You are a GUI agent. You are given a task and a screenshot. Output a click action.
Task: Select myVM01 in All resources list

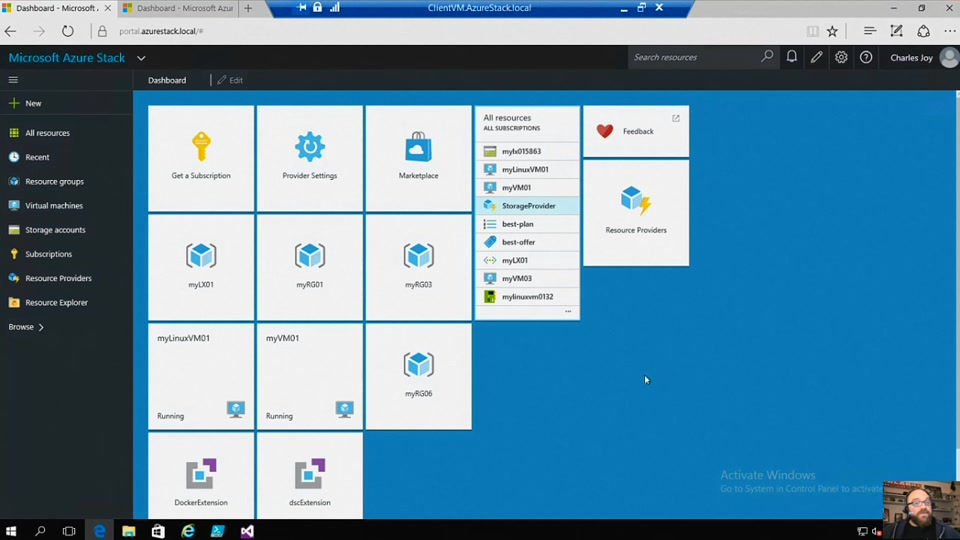(x=527, y=187)
